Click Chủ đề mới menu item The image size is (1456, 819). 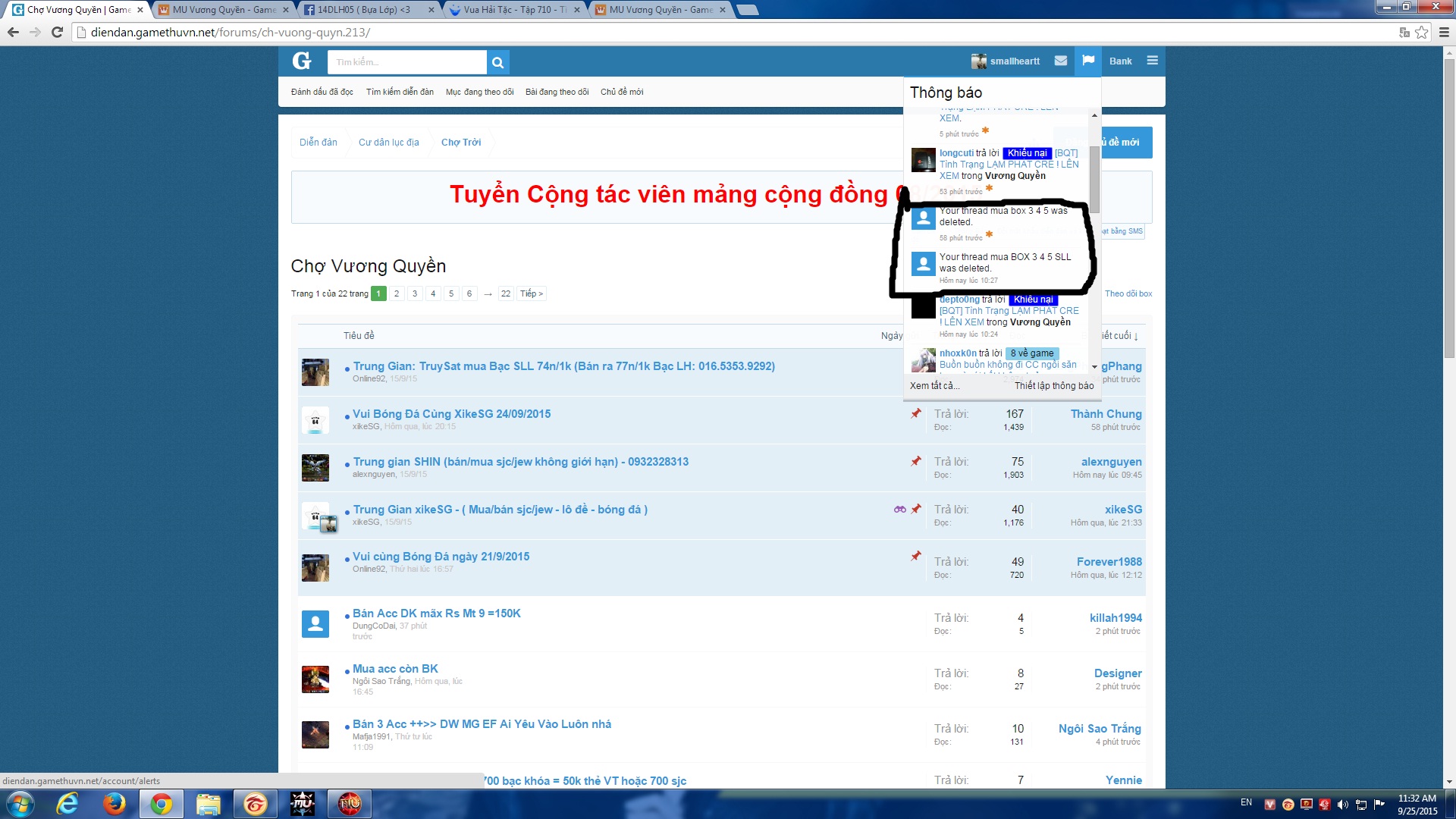(x=622, y=92)
